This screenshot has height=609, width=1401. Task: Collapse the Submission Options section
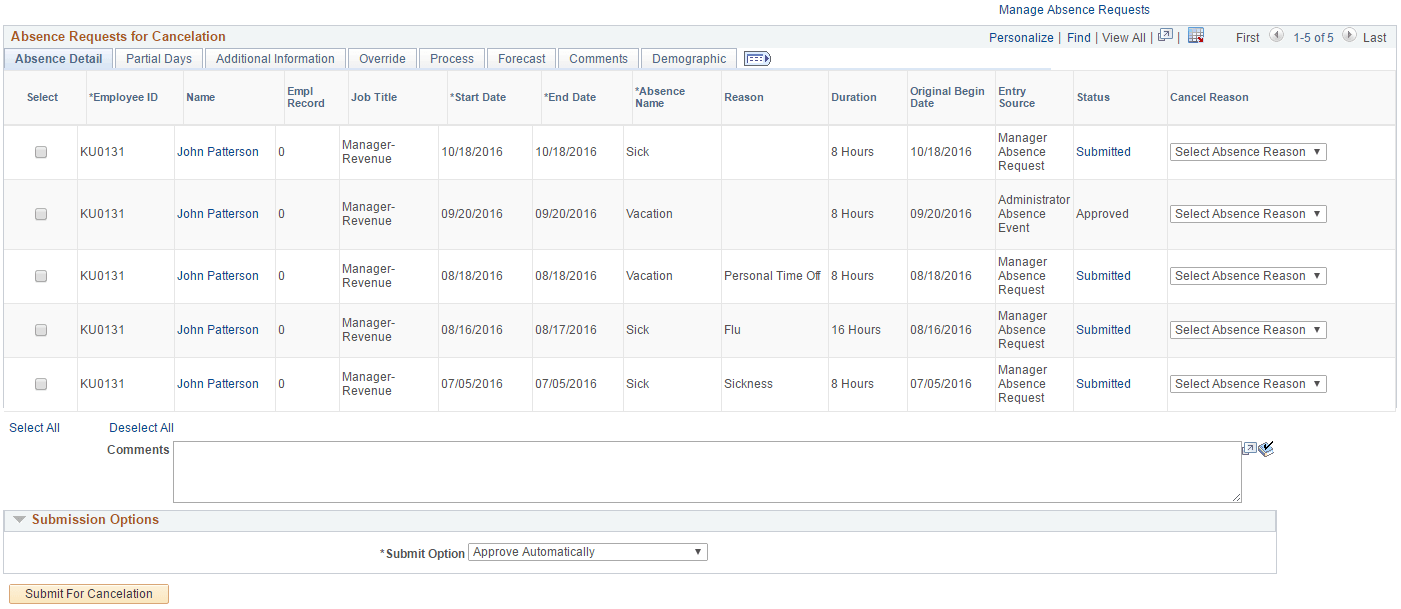[21, 519]
